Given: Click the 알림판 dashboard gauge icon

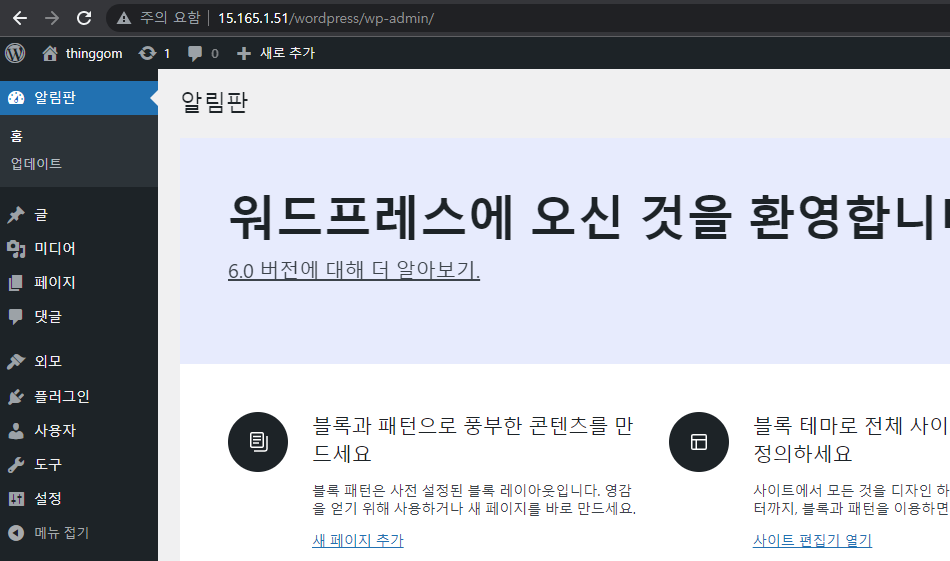Looking at the screenshot, I should click(x=16, y=98).
